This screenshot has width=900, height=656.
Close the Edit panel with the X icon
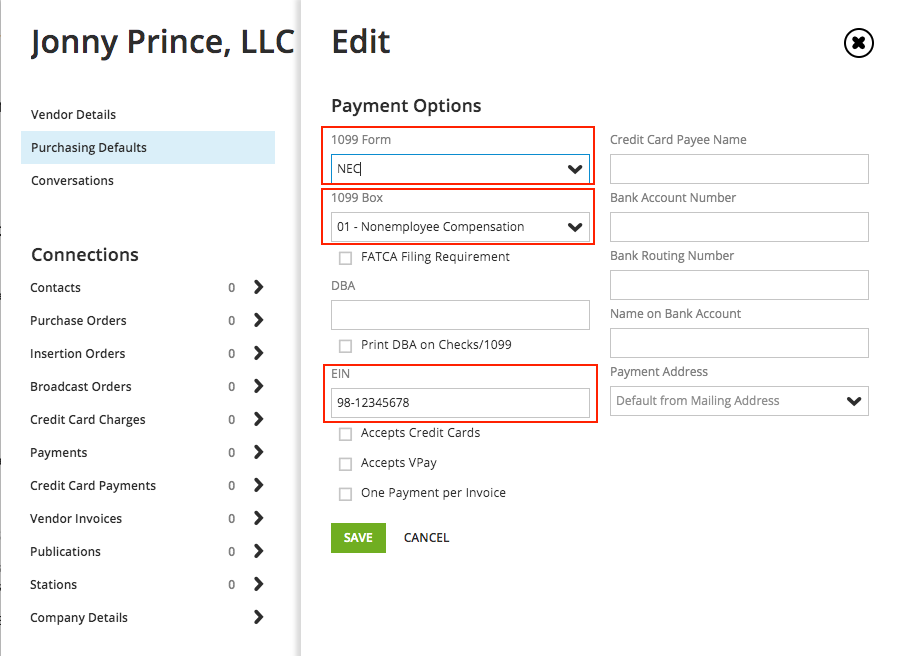pos(859,43)
